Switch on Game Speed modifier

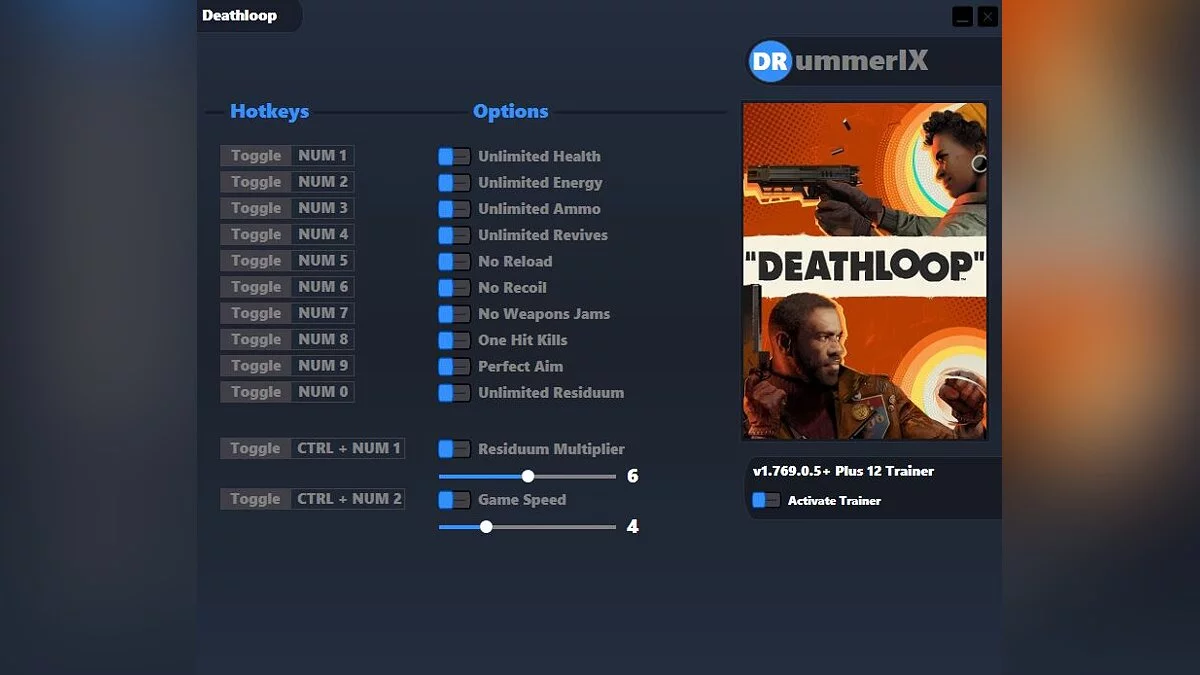[453, 499]
